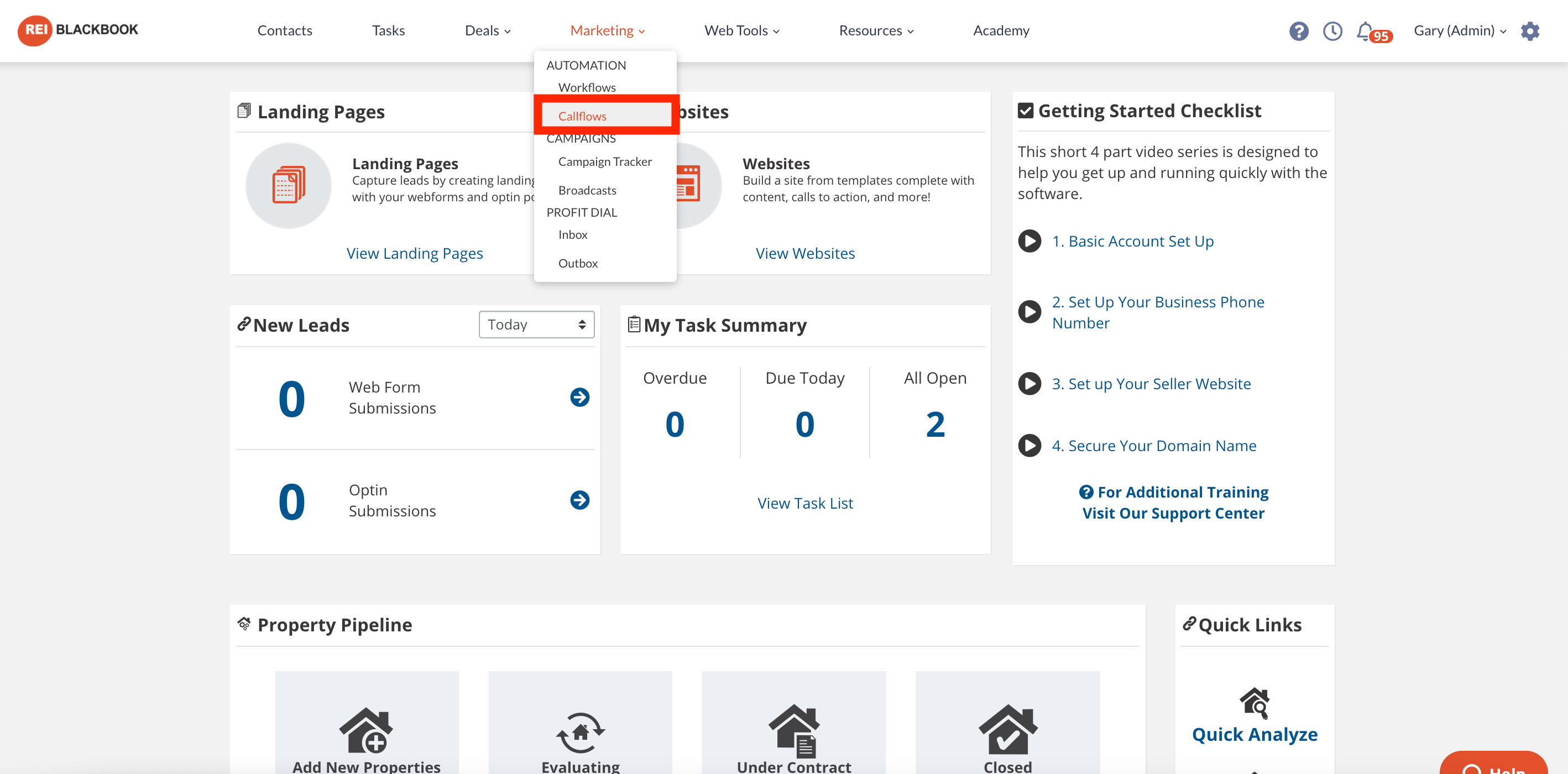The width and height of the screenshot is (1568, 774).
Task: Click View Websites link
Action: (804, 253)
